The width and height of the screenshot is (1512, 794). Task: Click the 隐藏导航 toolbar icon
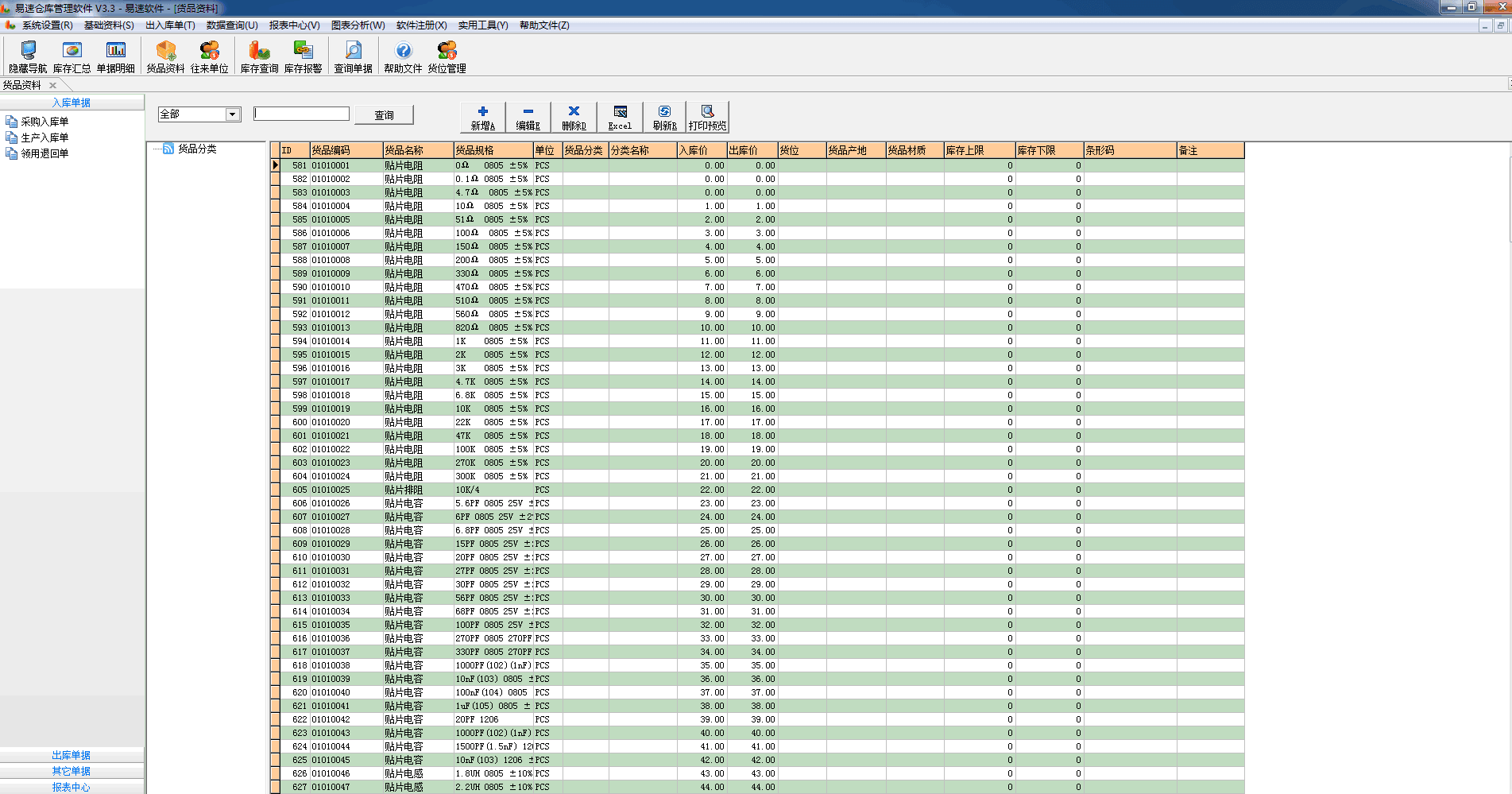tap(28, 57)
